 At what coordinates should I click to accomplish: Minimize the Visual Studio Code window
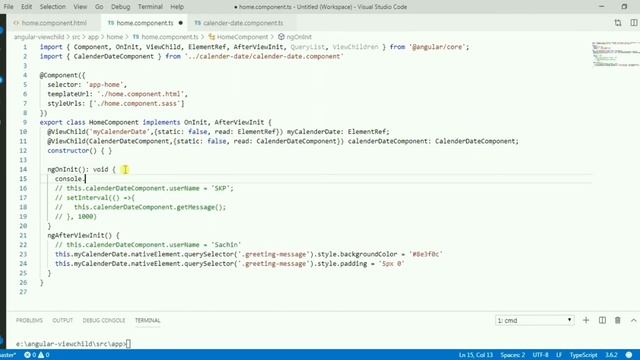coord(602,7)
